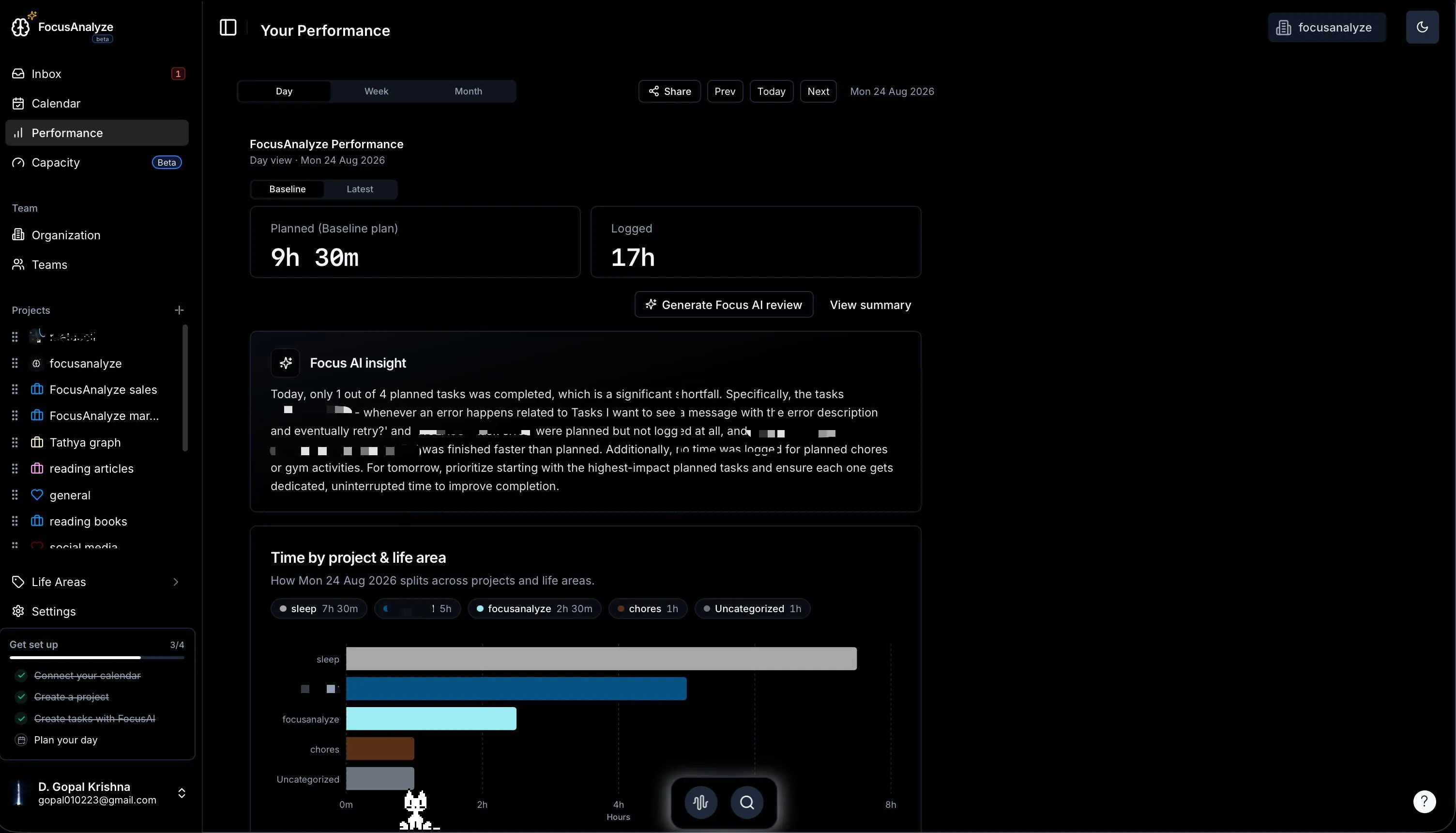Toggle the chores legend chip

point(648,609)
